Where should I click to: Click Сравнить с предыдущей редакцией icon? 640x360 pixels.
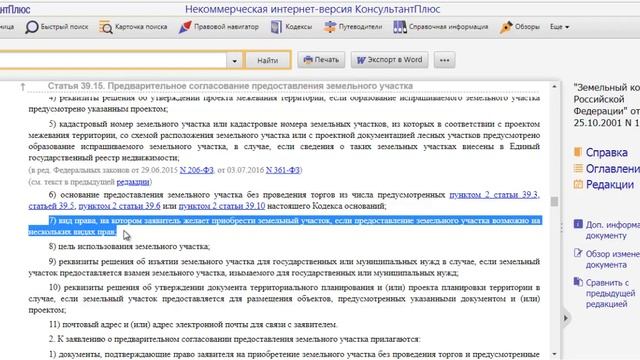[578, 282]
